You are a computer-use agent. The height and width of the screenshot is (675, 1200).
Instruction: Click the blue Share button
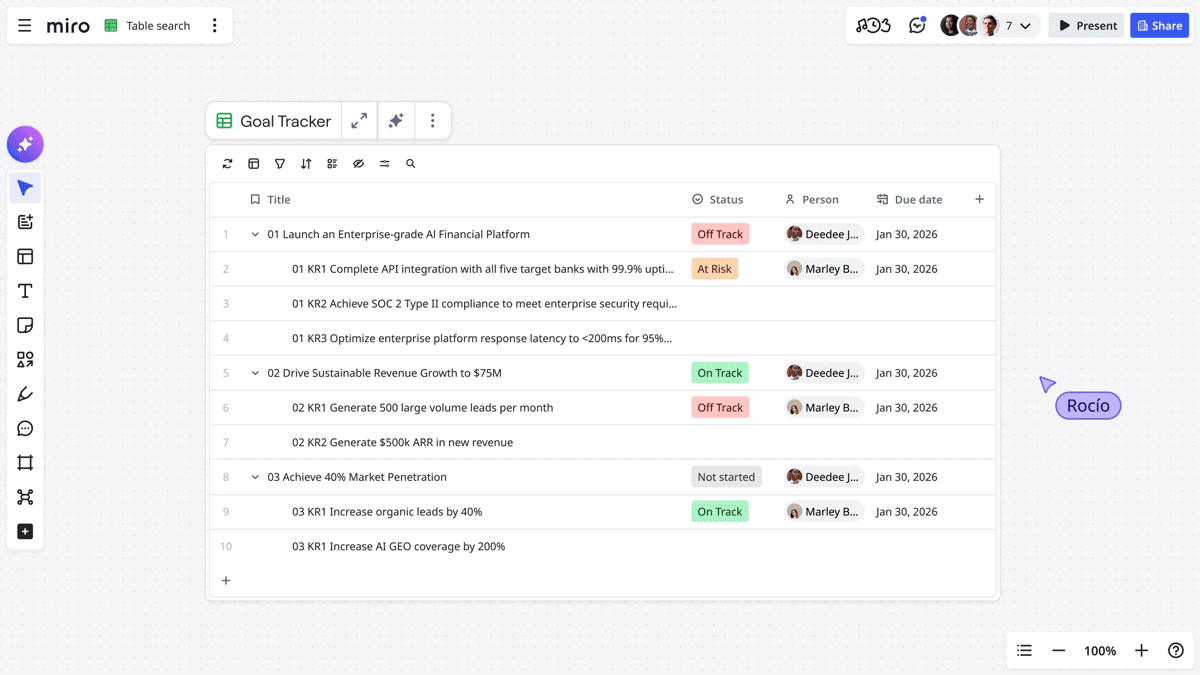1159,26
